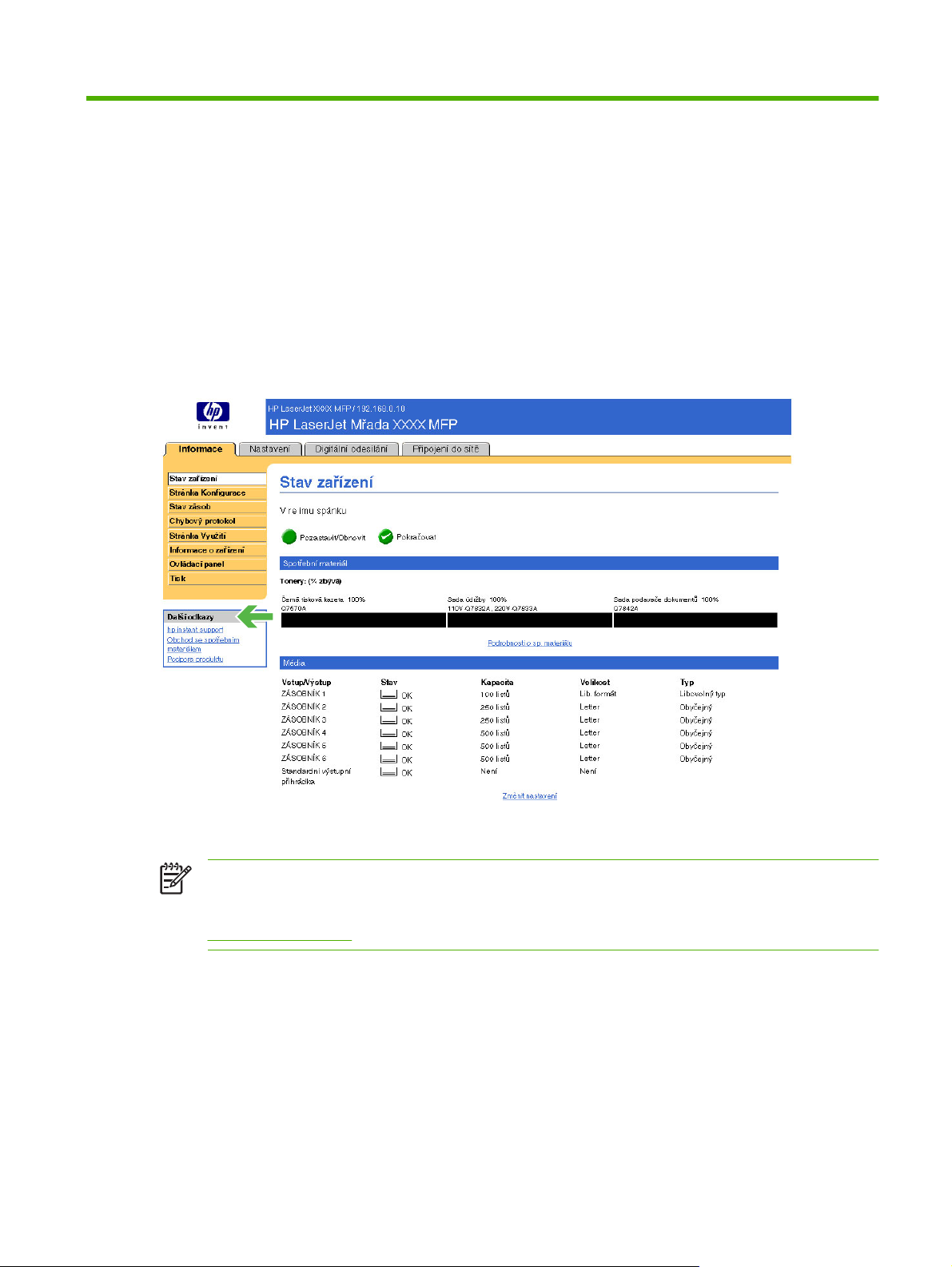
Task: Click the Stav zařízení page heading
Action: click(x=326, y=482)
